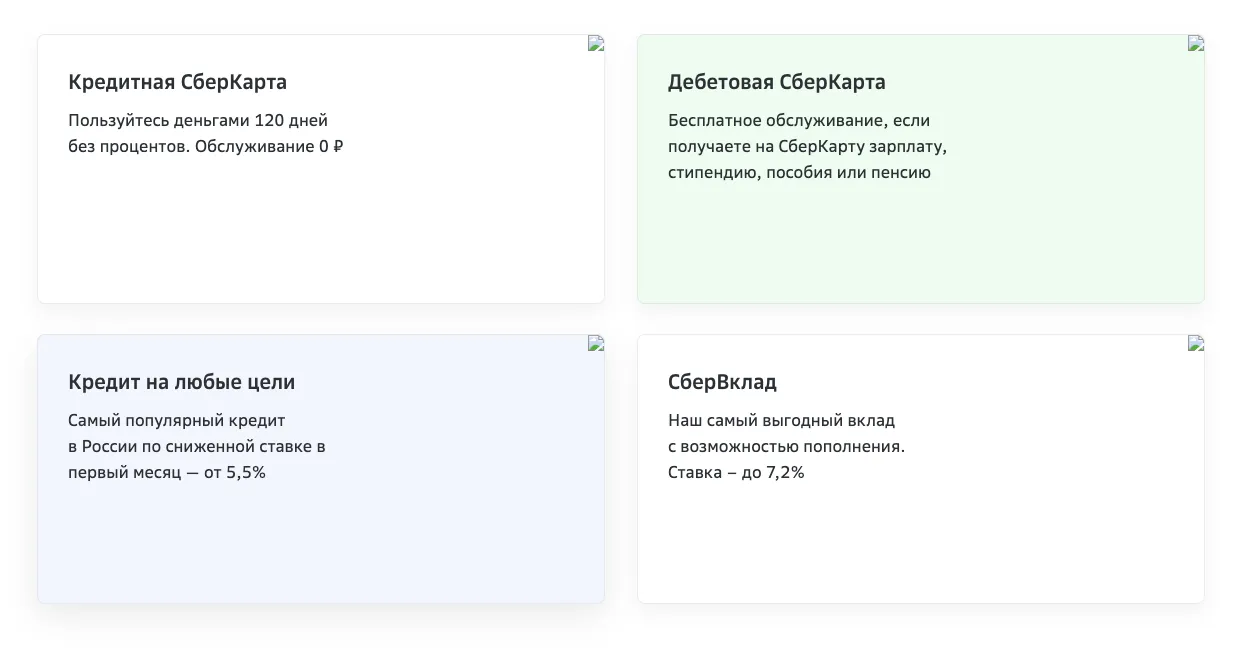Select text 'Самый популярный кредит'
Viewport: 1240px width, 648px height.
tap(177, 421)
